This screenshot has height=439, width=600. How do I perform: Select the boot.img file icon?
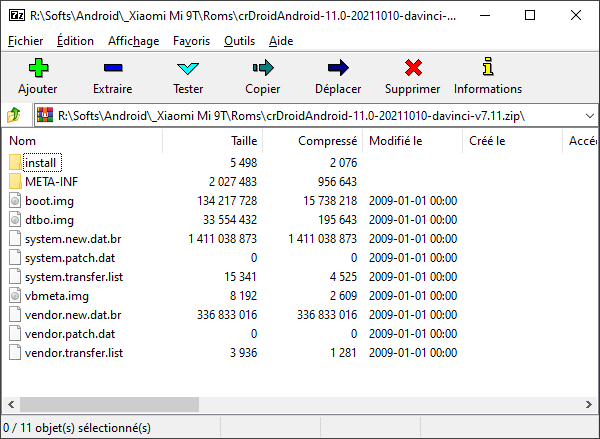coord(15,201)
